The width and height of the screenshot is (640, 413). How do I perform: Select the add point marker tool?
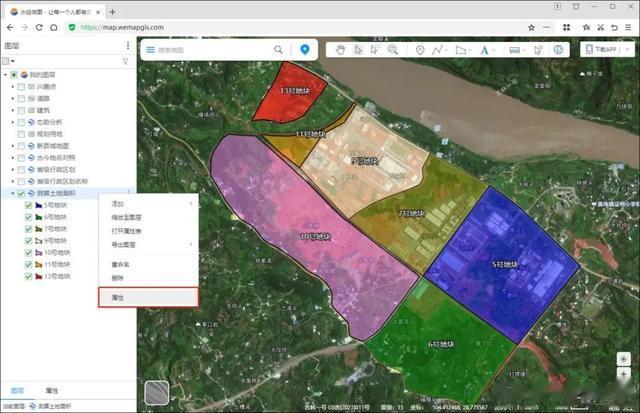[x=420, y=50]
